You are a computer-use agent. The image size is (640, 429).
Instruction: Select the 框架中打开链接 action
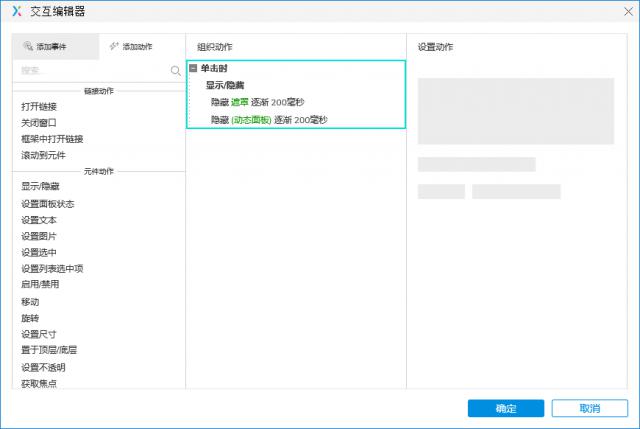click(x=52, y=138)
